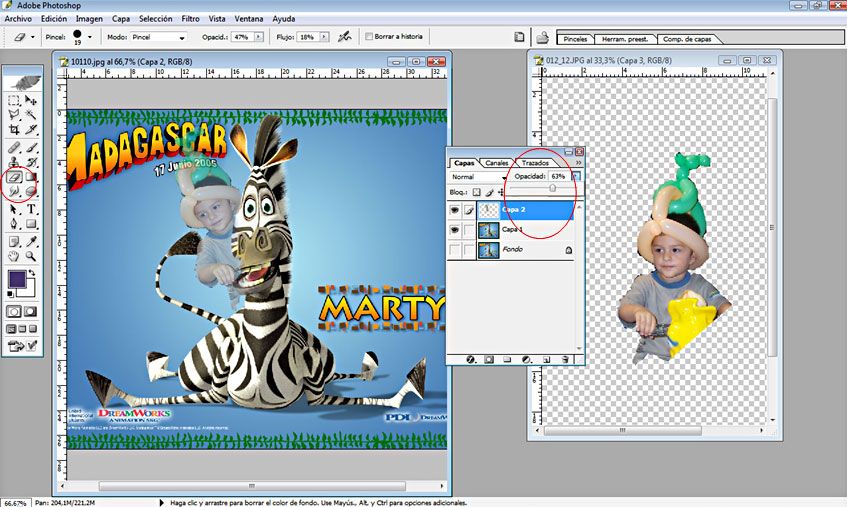The height and width of the screenshot is (507, 847).
Task: Open the Archivo menu
Action: [x=18, y=18]
